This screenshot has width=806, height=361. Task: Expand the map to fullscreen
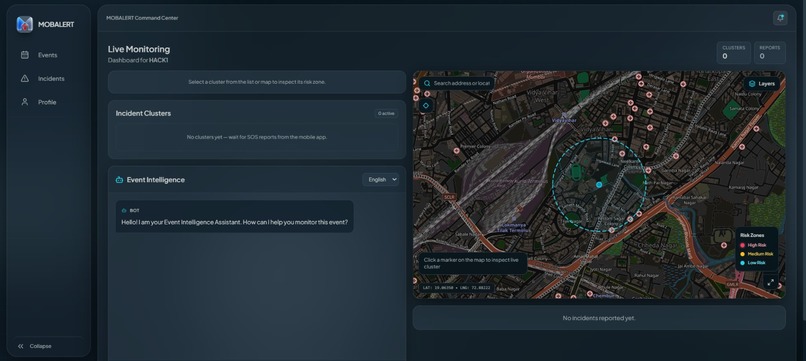pos(771,282)
